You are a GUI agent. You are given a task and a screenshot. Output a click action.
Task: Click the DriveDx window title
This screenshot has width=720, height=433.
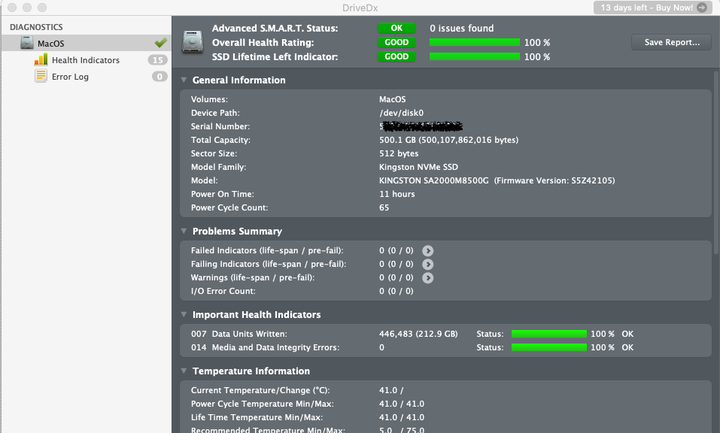click(360, 7)
